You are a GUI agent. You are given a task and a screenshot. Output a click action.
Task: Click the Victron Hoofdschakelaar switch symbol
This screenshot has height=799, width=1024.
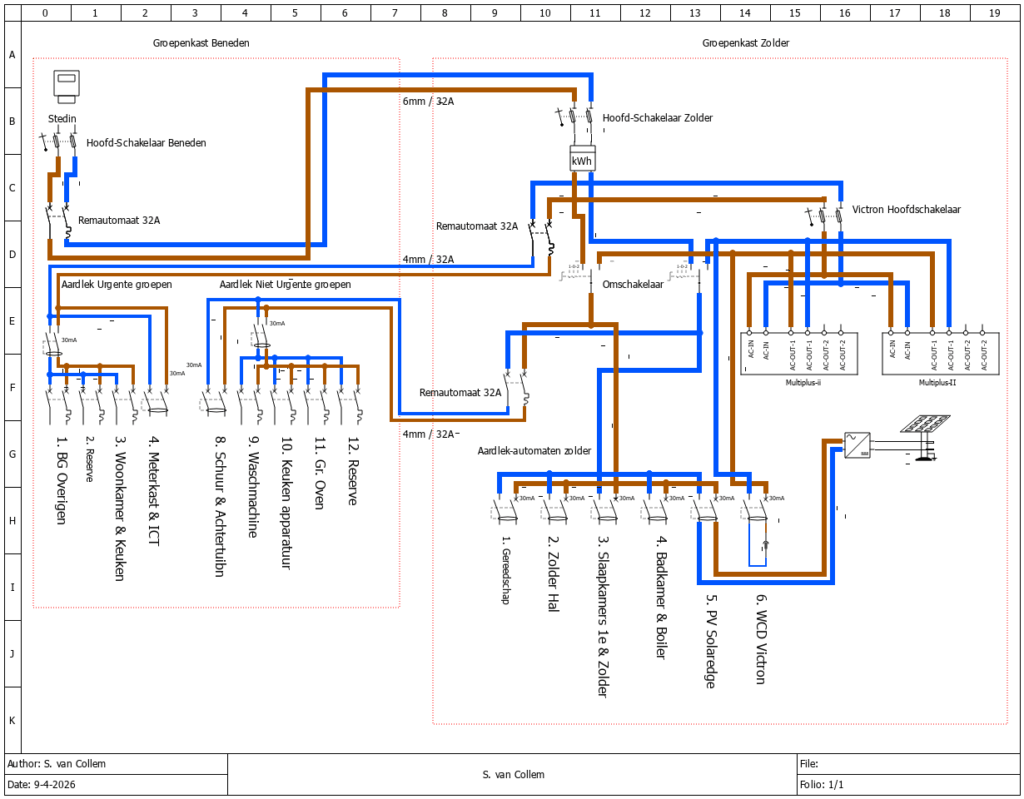pyautogui.click(x=823, y=212)
